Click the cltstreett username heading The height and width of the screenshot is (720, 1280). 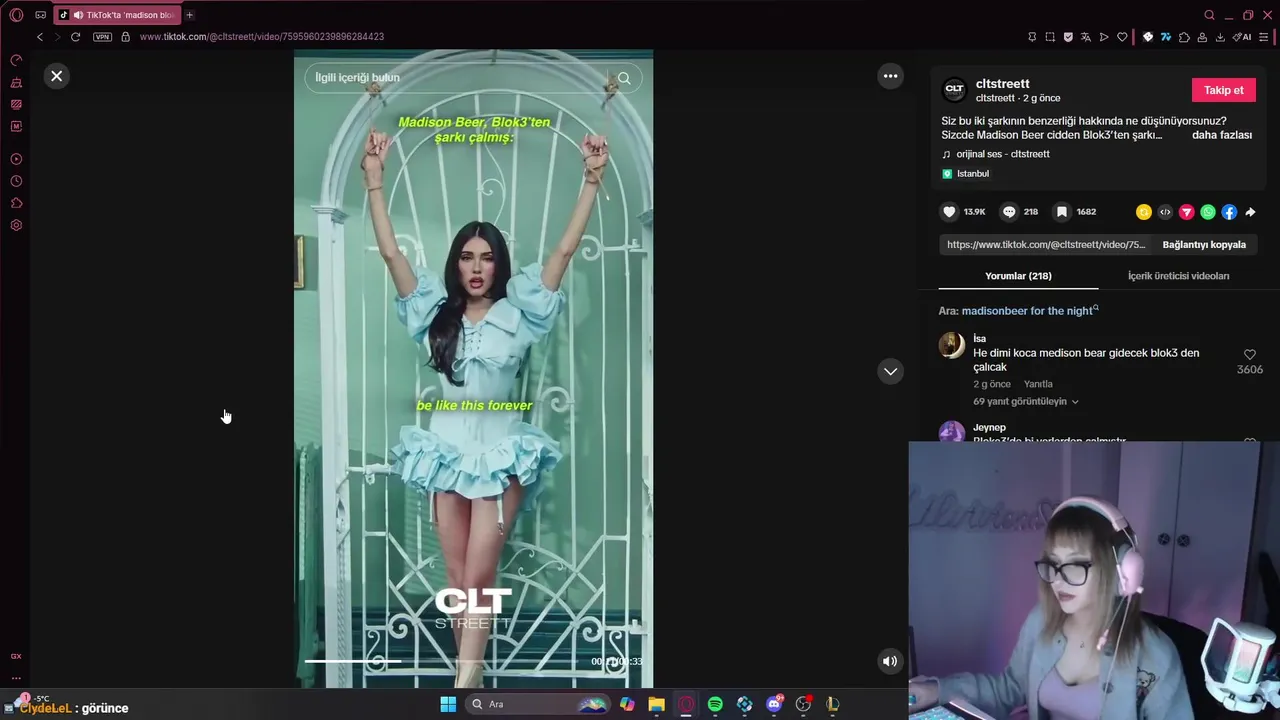(1002, 84)
